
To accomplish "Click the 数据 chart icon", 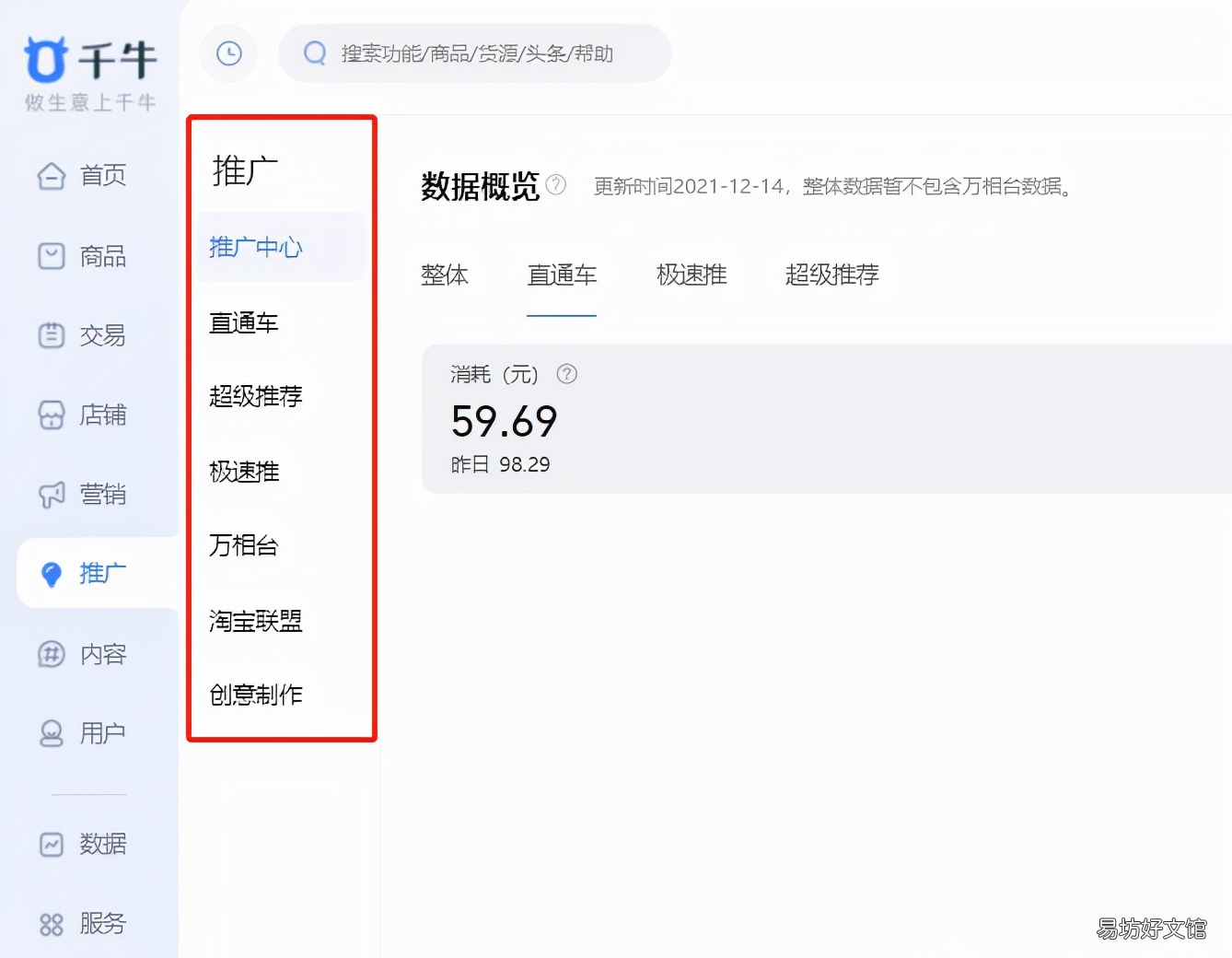I will pyautogui.click(x=52, y=844).
